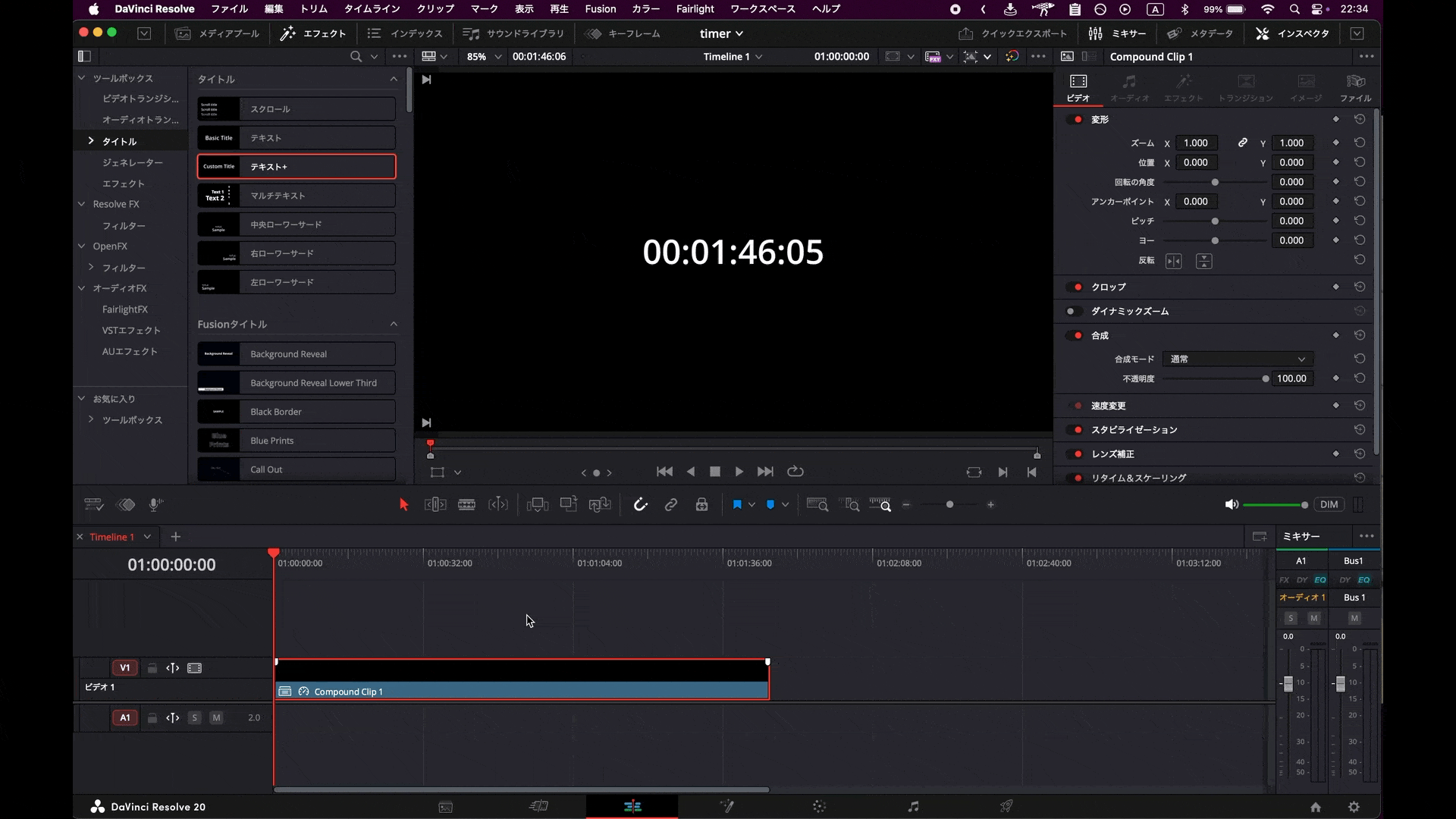Screen dimensions: 1456x819
Task: Select the Blade edit mode tool
Action: click(x=466, y=505)
